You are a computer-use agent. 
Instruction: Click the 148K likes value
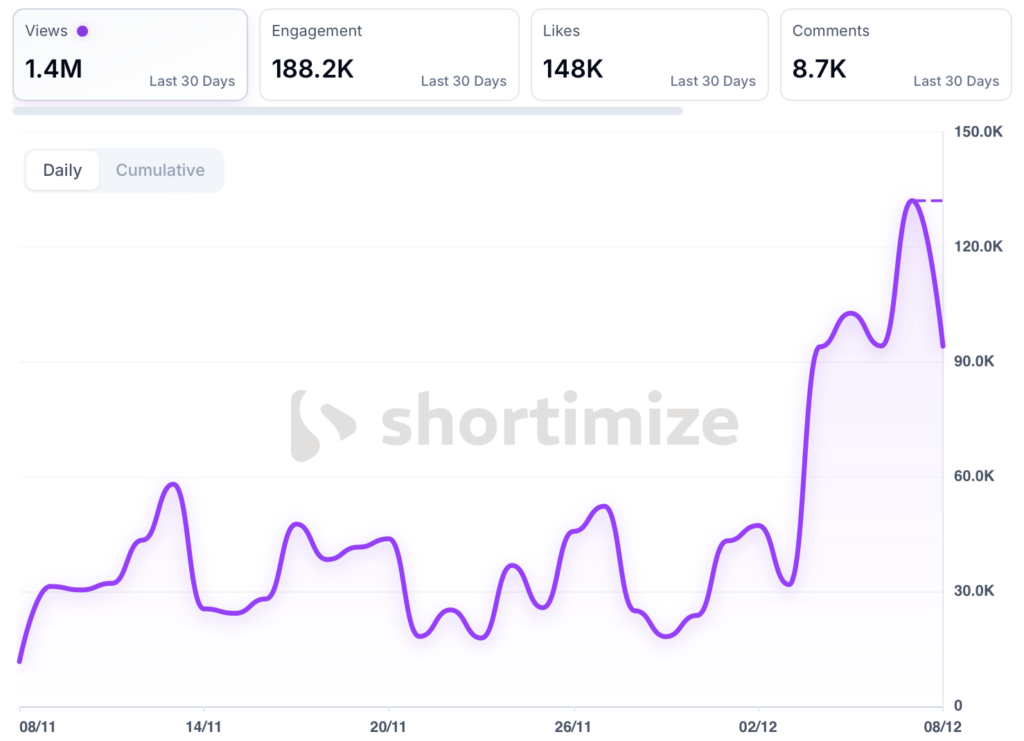572,69
